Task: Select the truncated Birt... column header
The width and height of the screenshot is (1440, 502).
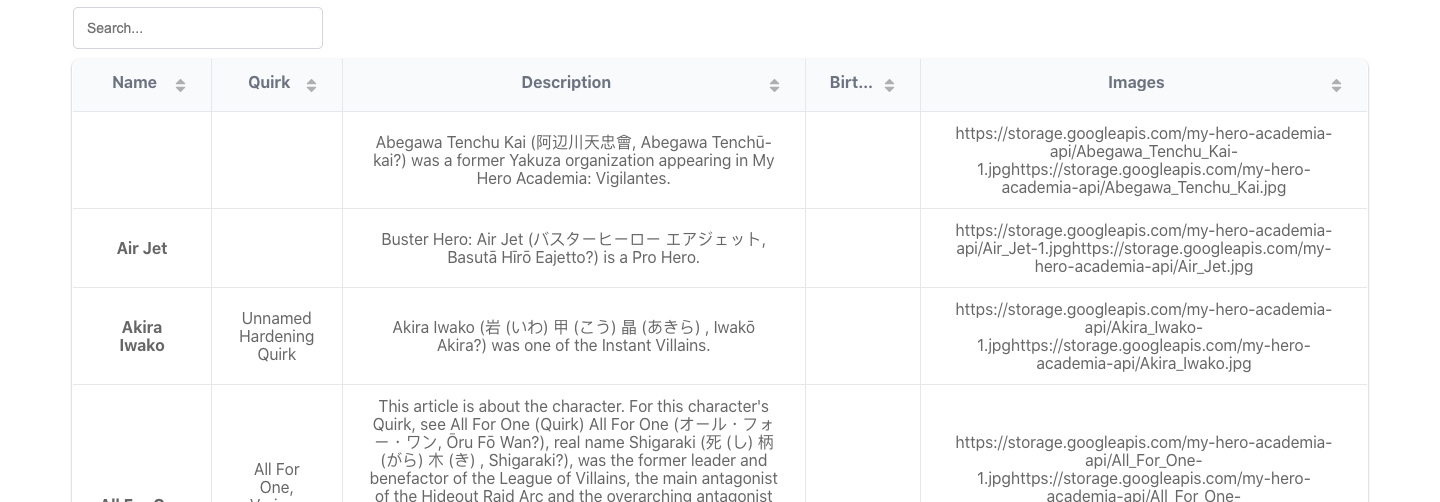Action: (x=851, y=83)
